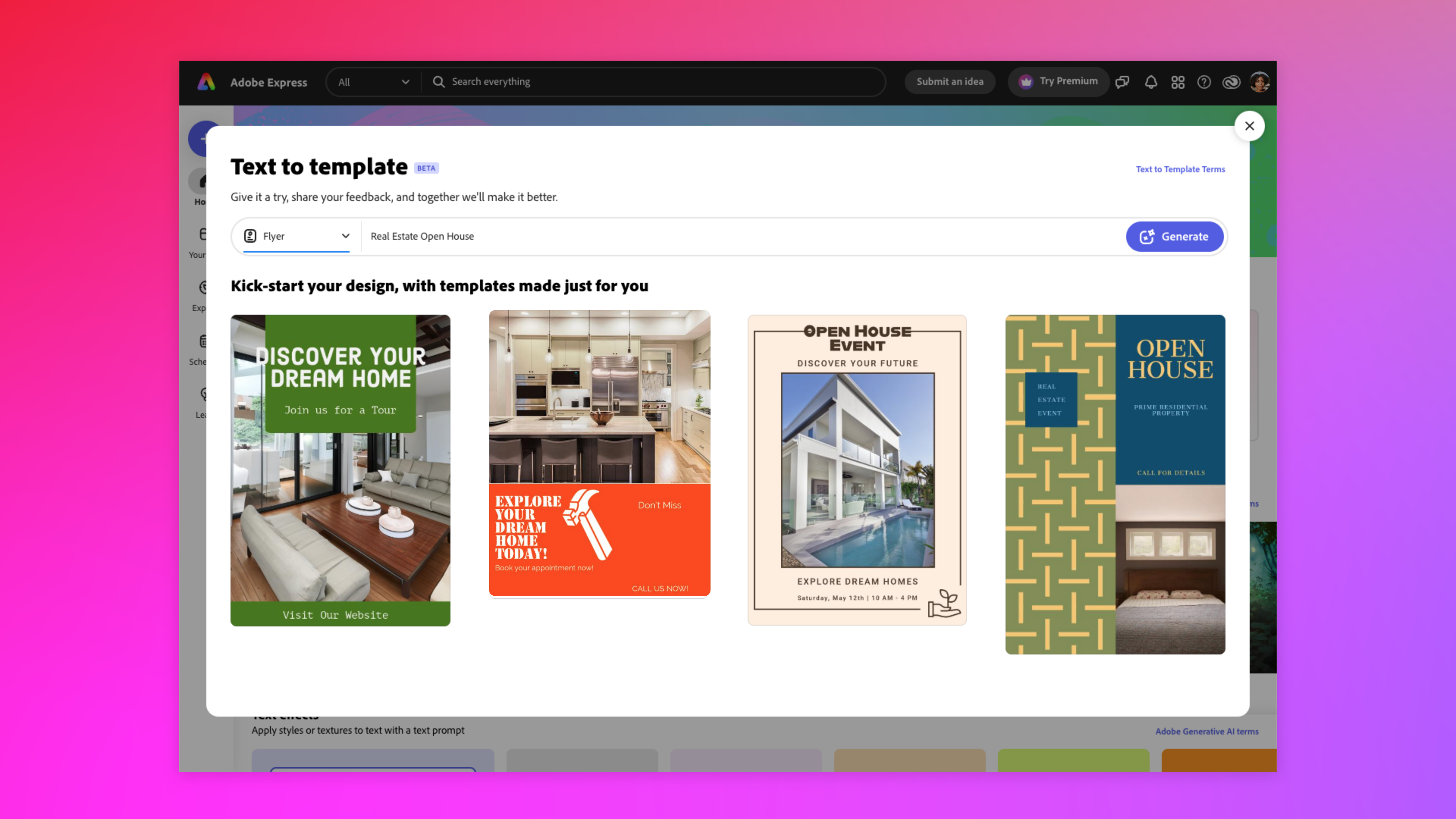Click the notifications bell icon

click(x=1151, y=82)
